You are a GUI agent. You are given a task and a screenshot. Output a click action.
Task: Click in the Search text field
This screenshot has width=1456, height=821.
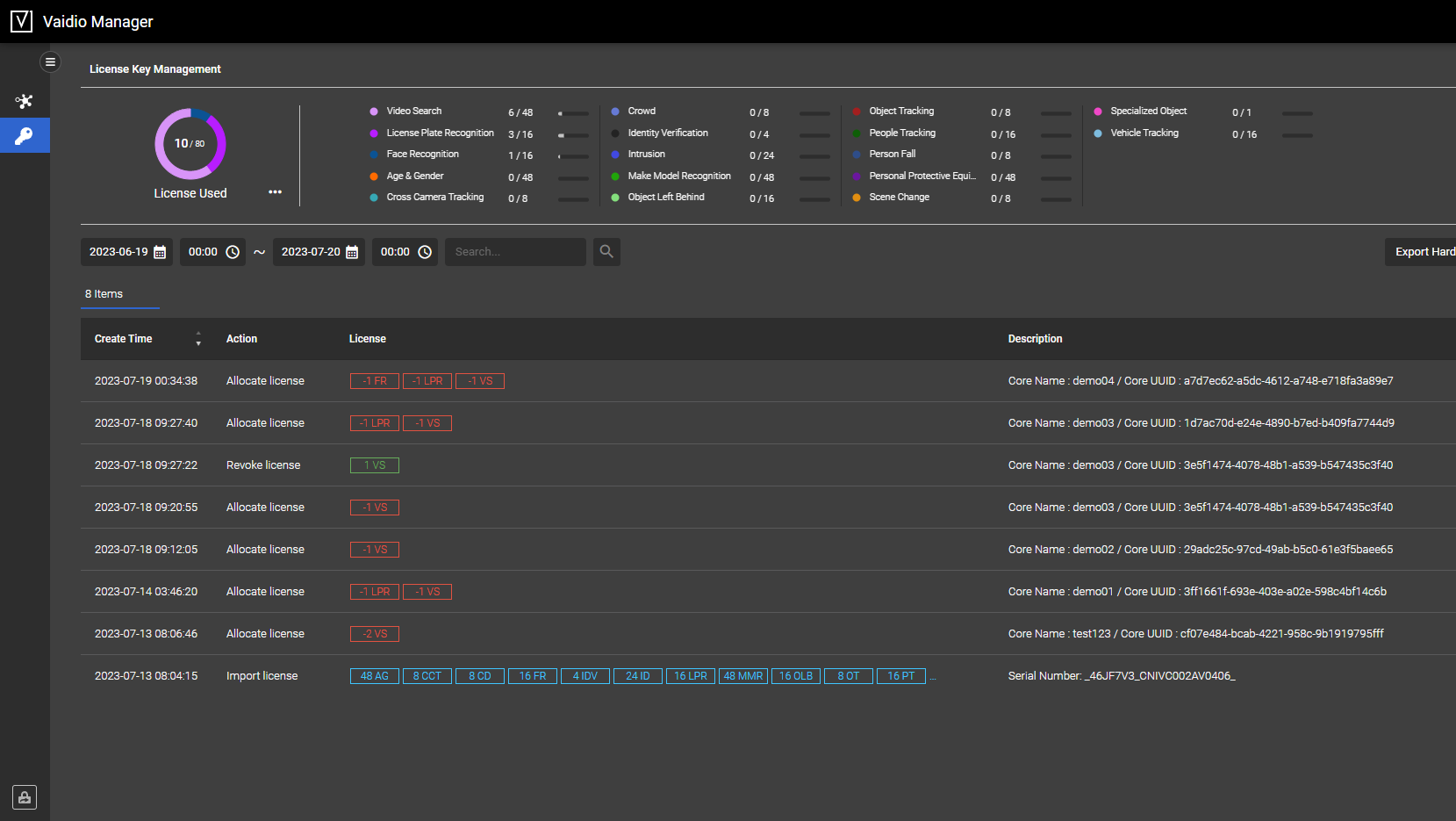[x=515, y=252]
